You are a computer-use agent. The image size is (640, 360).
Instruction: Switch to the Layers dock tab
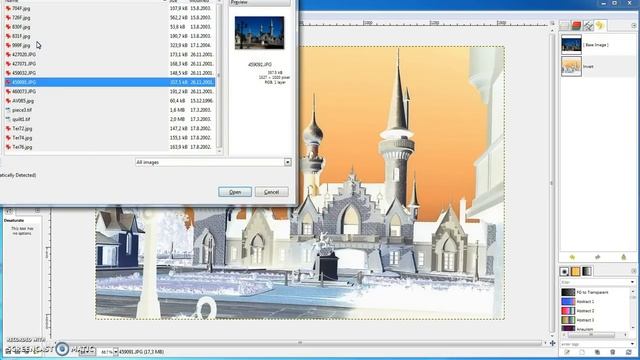point(564,25)
